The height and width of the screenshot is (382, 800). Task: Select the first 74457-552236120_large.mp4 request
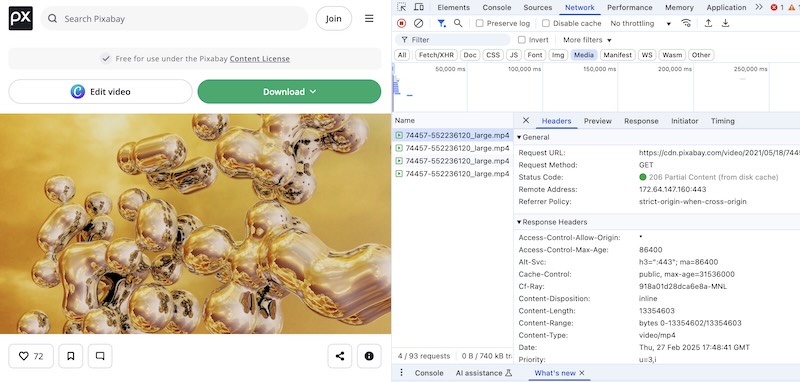click(453, 135)
